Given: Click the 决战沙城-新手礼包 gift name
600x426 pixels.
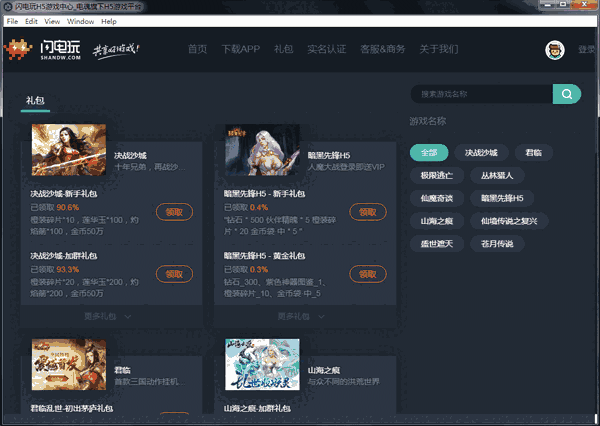Looking at the screenshot, I should point(64,194).
